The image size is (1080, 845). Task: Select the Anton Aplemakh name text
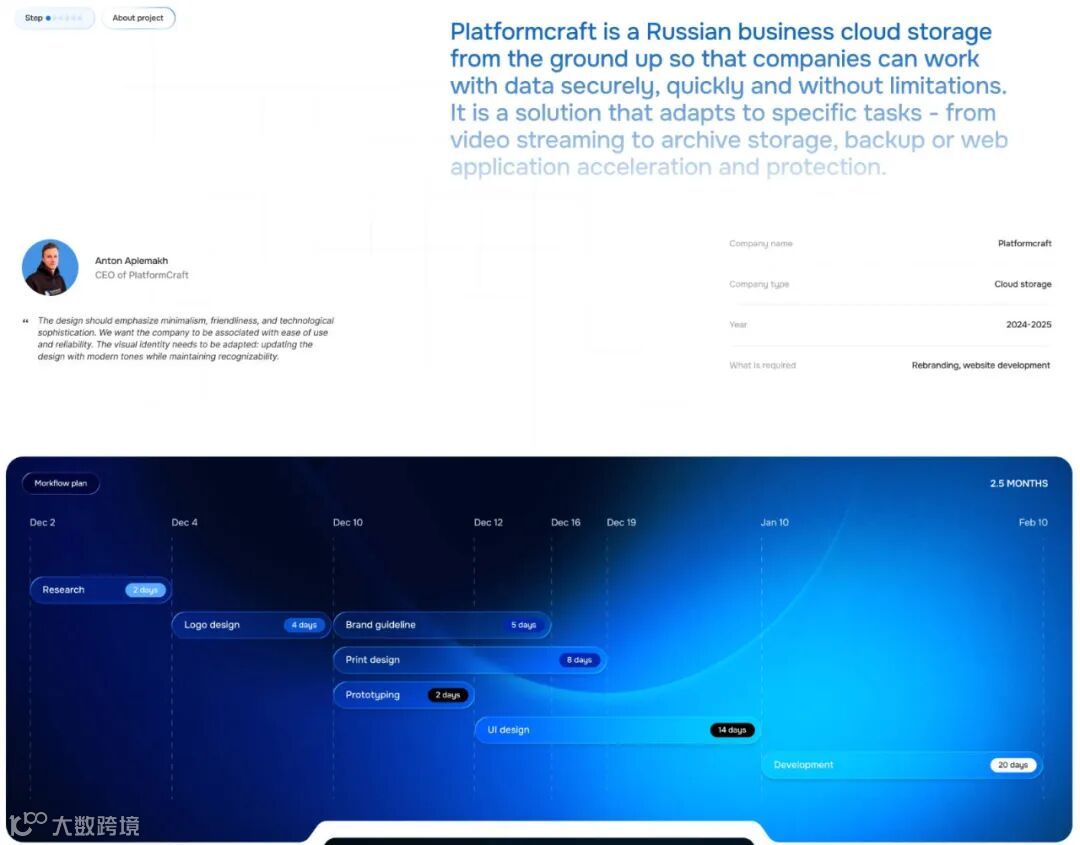tap(132, 260)
